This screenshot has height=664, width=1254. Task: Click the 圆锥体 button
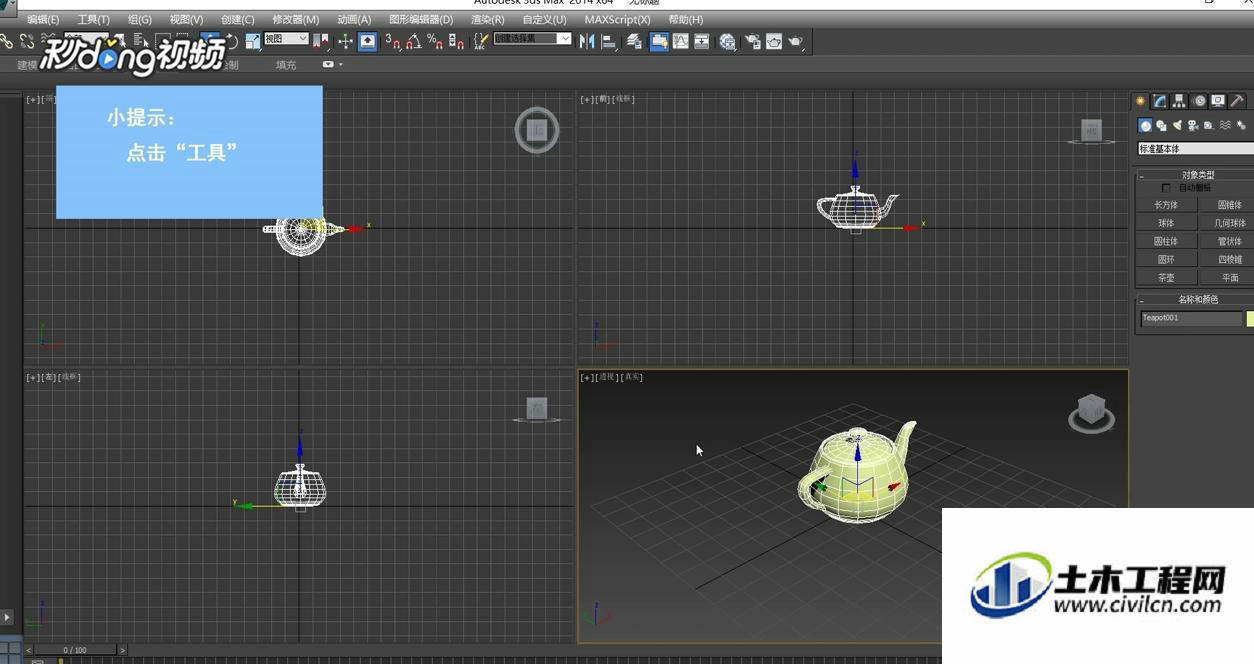tap(1229, 205)
